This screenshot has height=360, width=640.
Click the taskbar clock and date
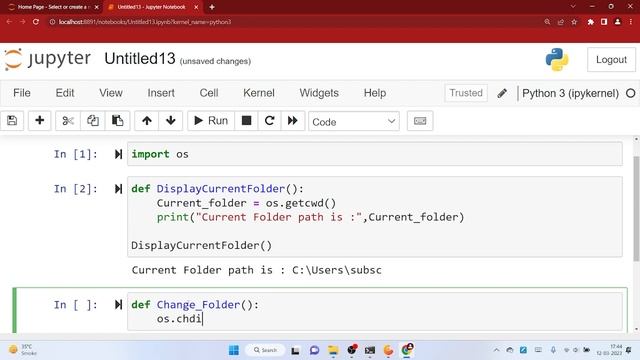pyautogui.click(x=609, y=350)
